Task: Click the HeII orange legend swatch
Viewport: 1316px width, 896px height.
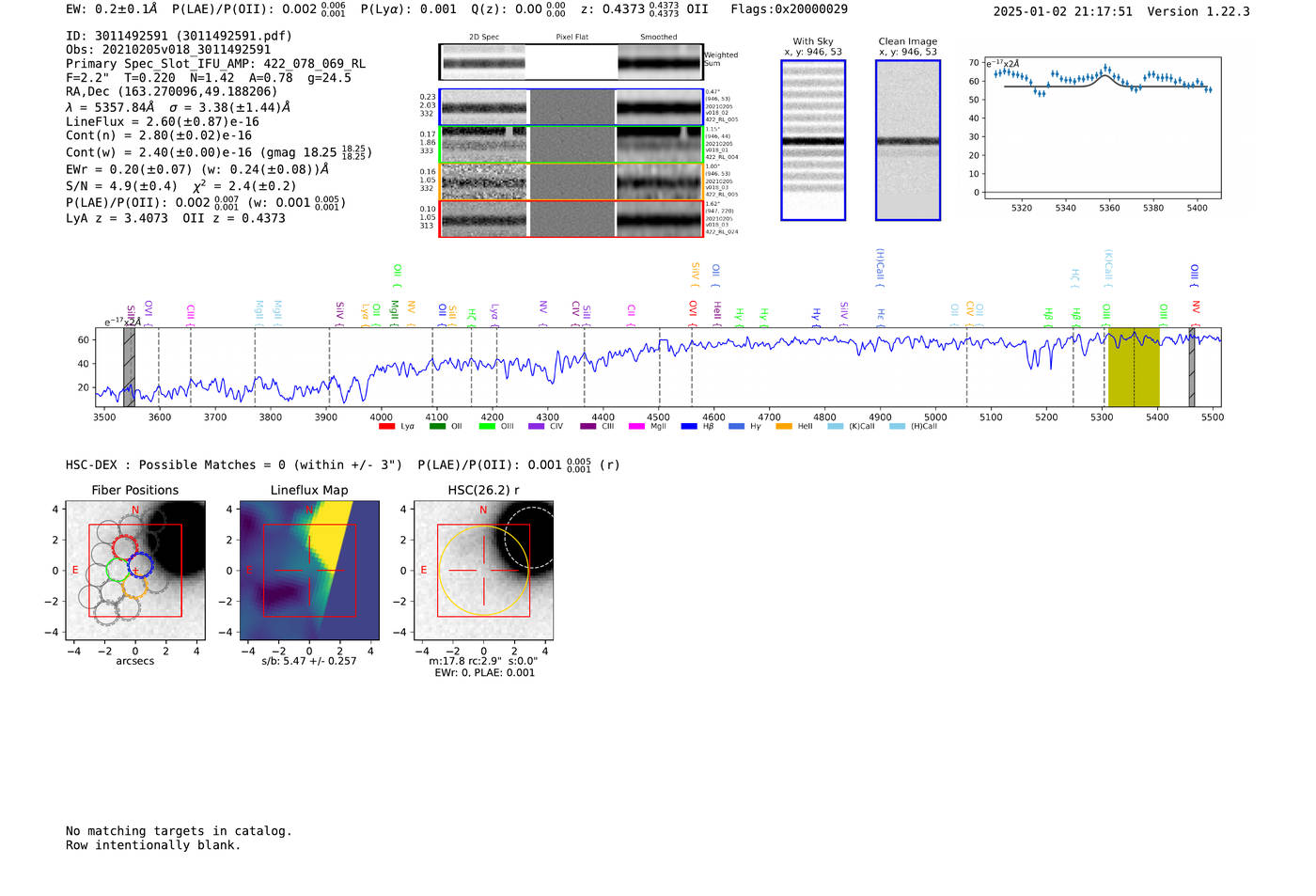Action: (x=784, y=427)
